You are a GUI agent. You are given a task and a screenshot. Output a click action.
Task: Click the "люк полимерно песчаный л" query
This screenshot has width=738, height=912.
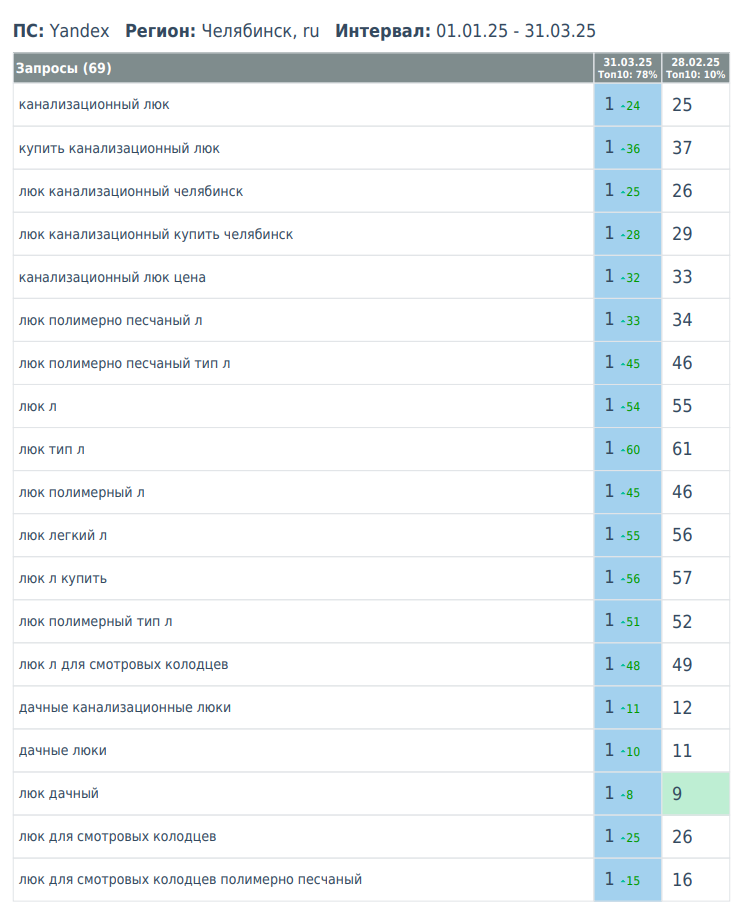click(111, 320)
